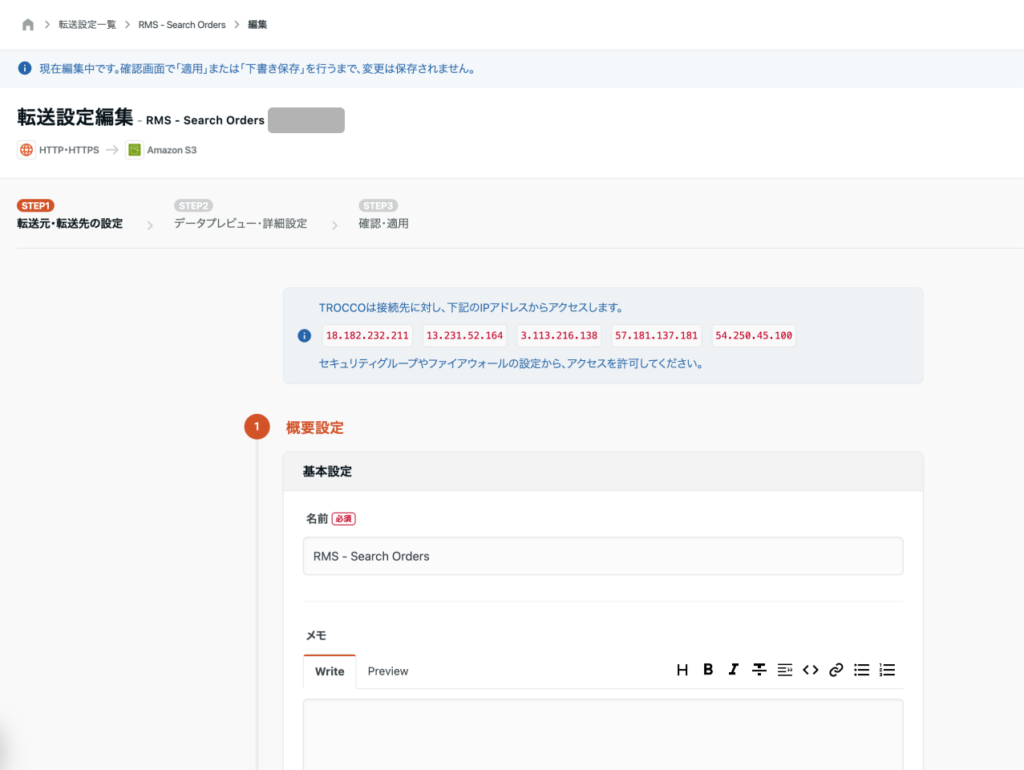This screenshot has height=770, width=1024.
Task: Click the IP address 18.182.232.211
Action: [x=367, y=336]
